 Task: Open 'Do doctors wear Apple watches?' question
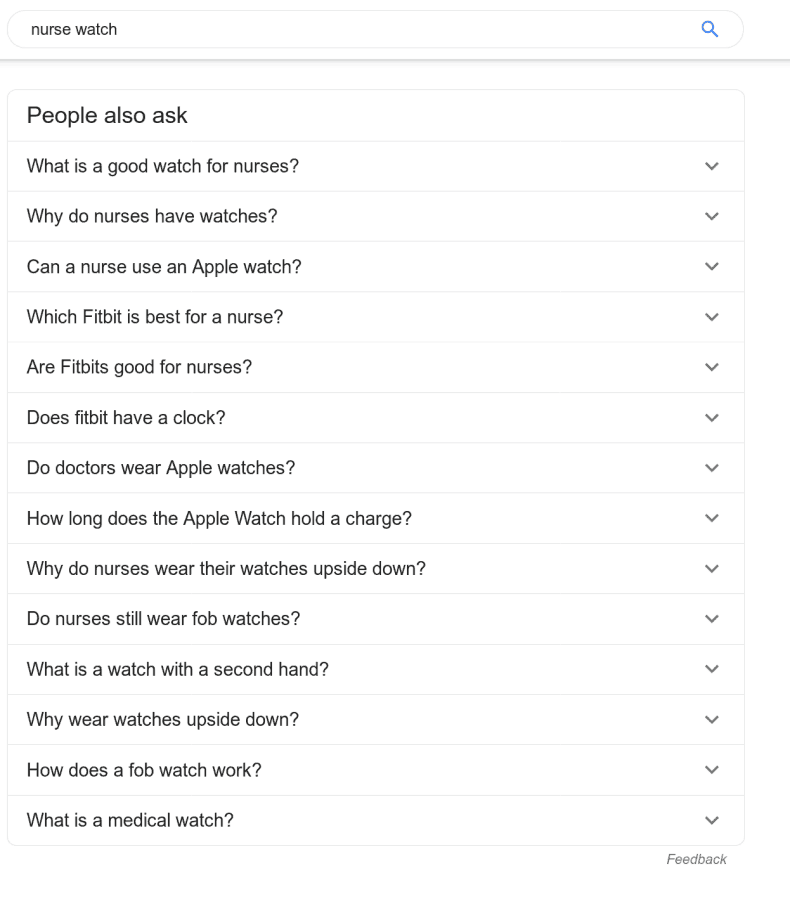[161, 468]
